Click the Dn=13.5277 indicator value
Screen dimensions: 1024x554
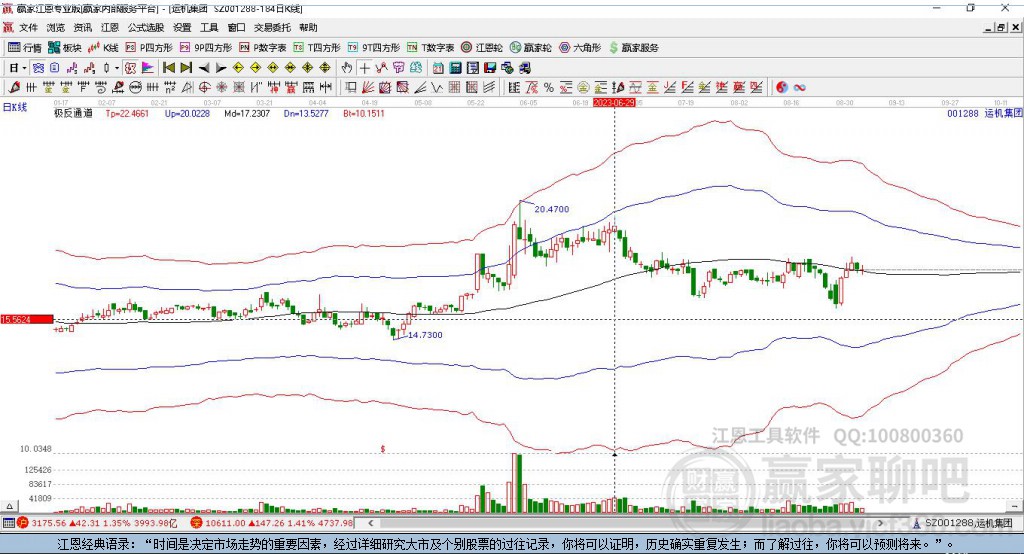306,113
